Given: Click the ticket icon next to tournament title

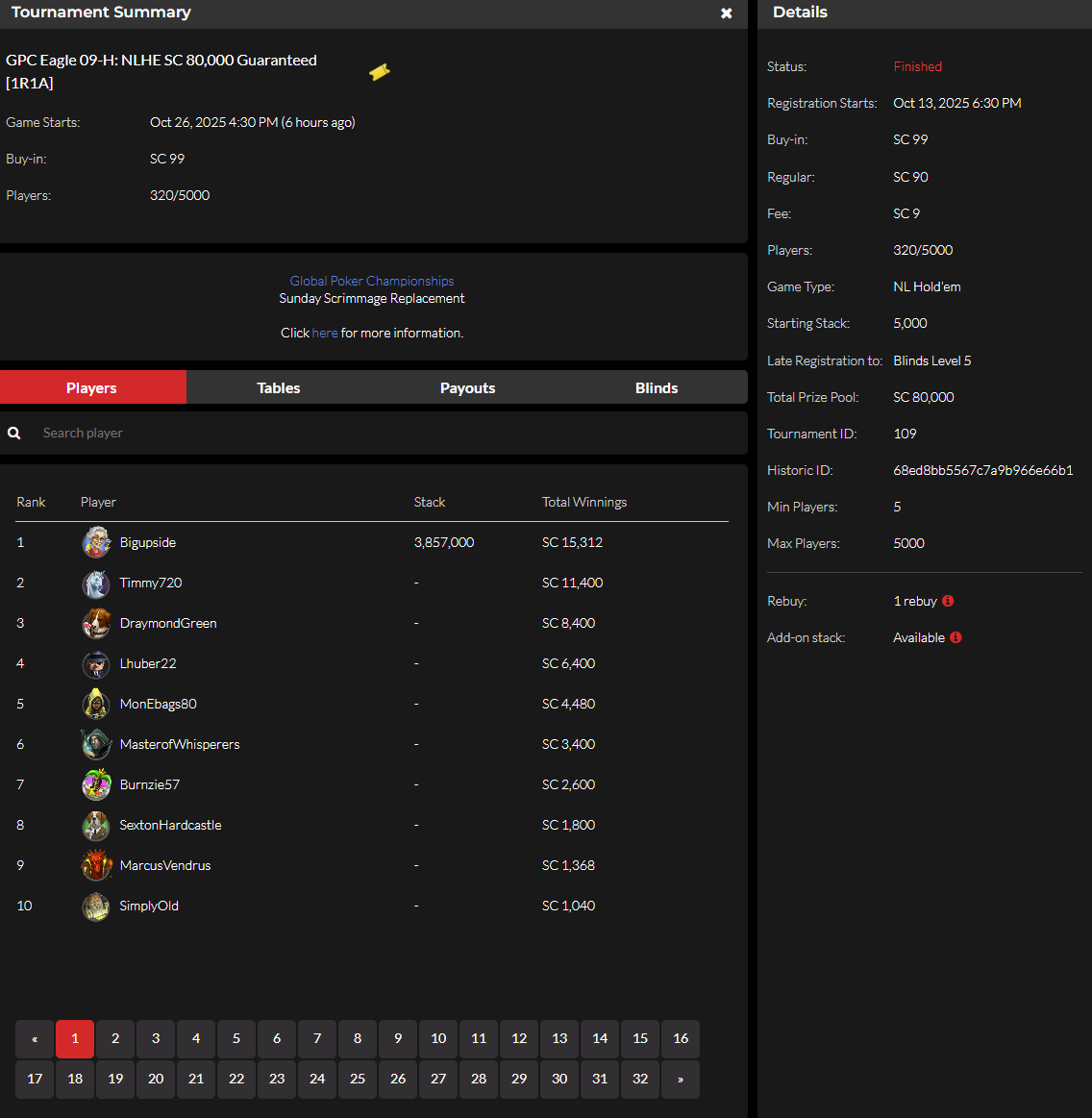Looking at the screenshot, I should pyautogui.click(x=379, y=71).
